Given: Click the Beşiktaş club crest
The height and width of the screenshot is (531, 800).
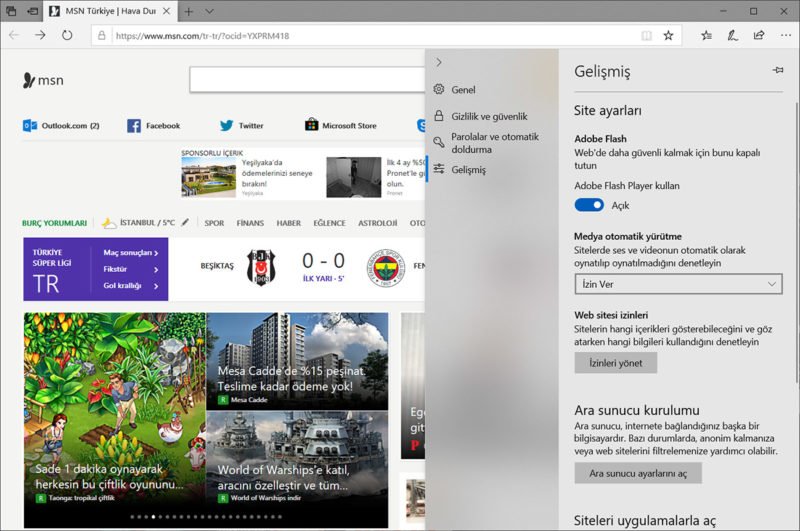Looking at the screenshot, I should [x=261, y=267].
